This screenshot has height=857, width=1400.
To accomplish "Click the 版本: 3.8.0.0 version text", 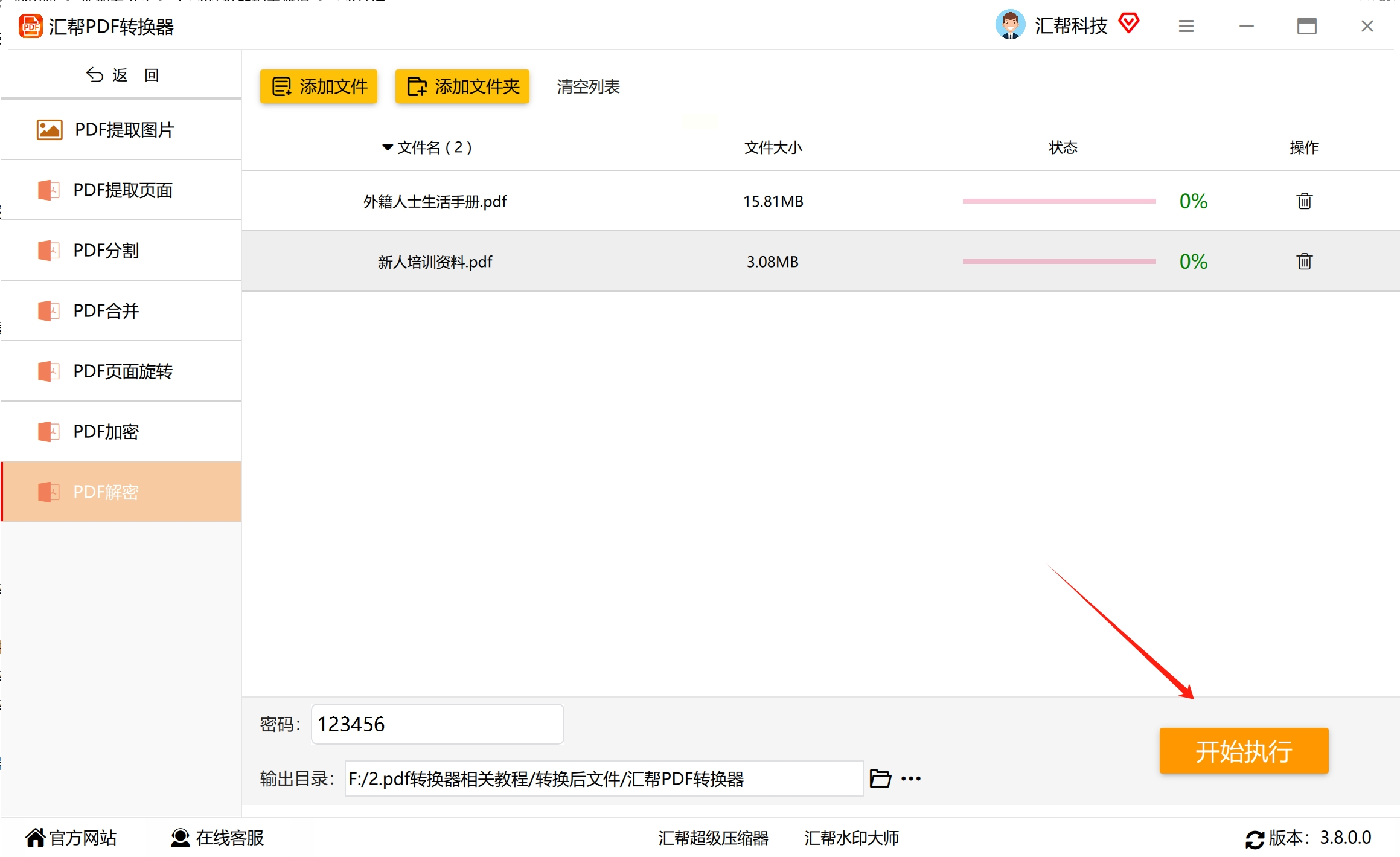I will point(1320,838).
